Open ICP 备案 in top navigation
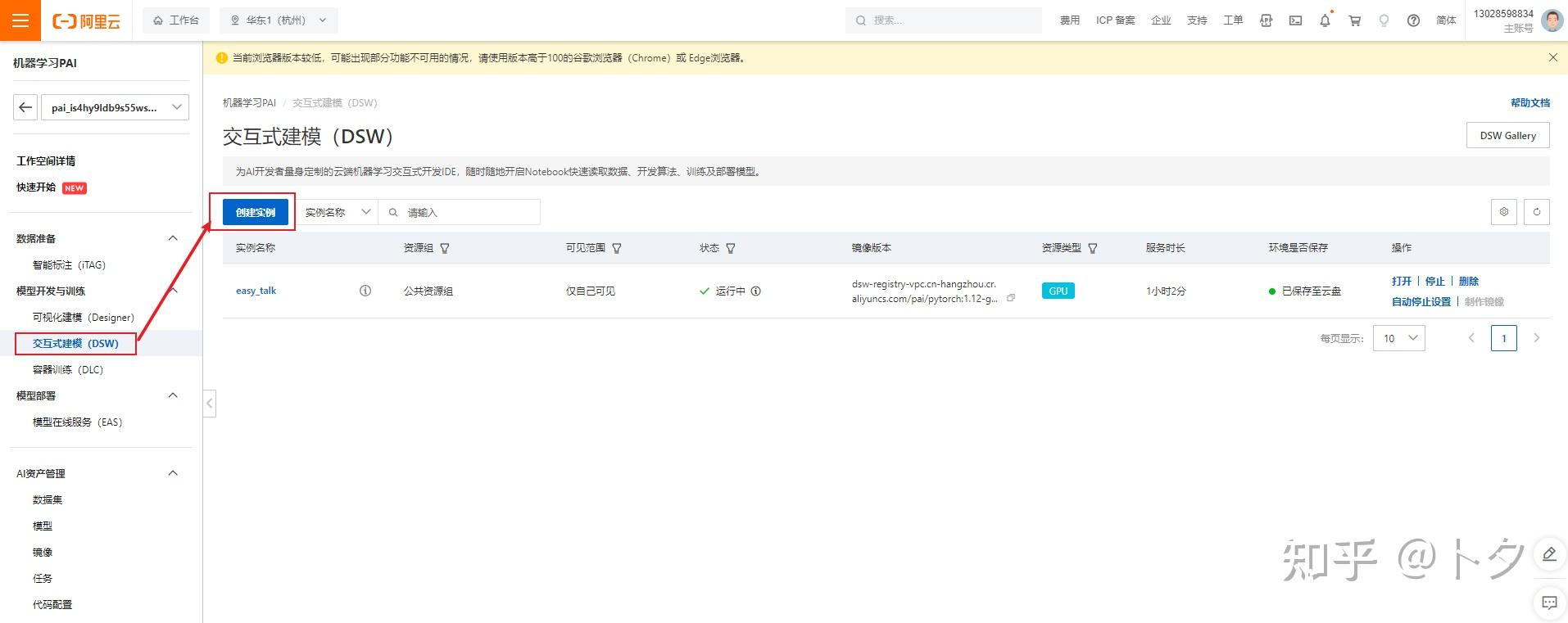The height and width of the screenshot is (623, 1568). point(1116,20)
